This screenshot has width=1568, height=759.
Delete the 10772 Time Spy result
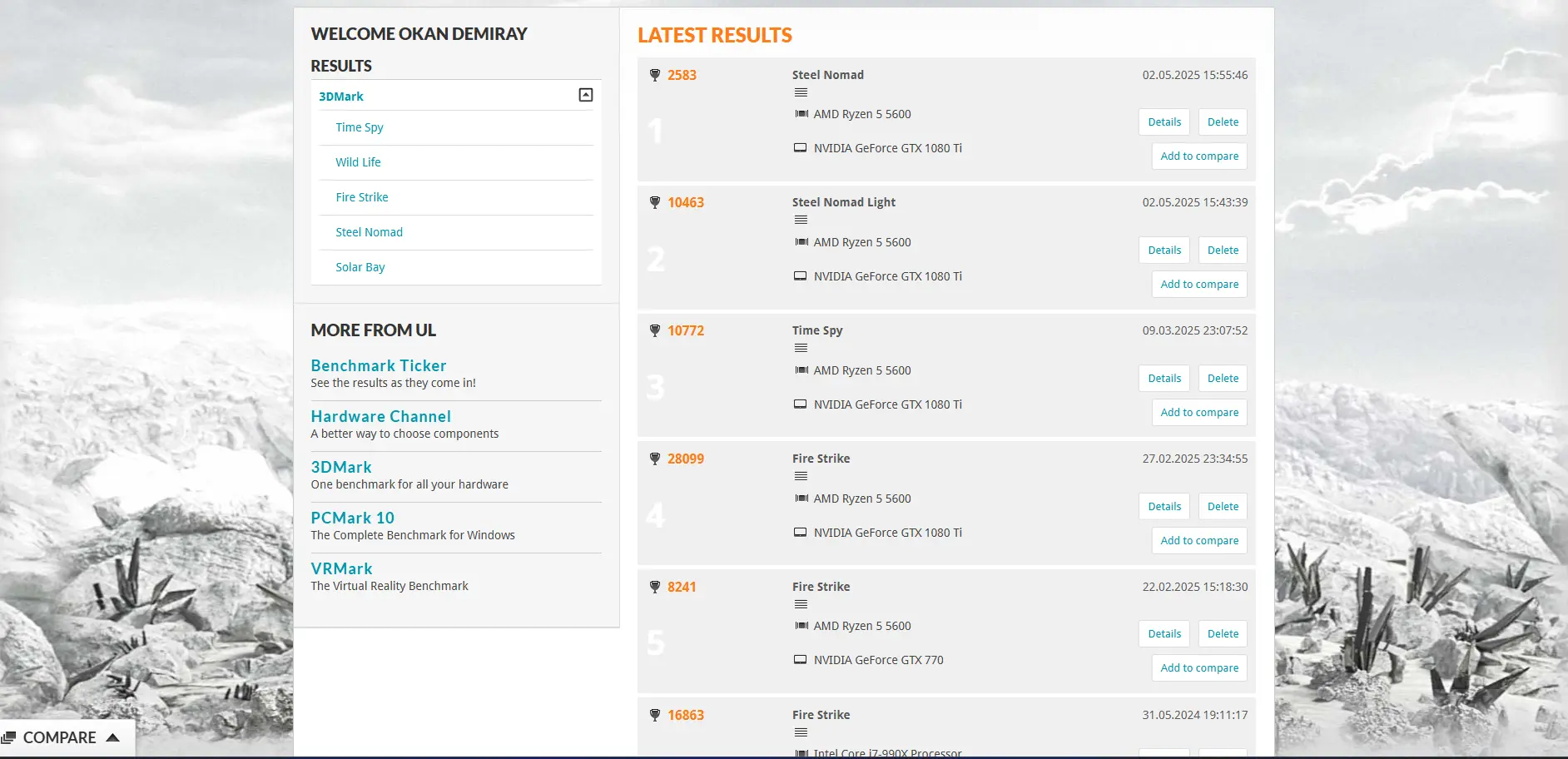1223,379
